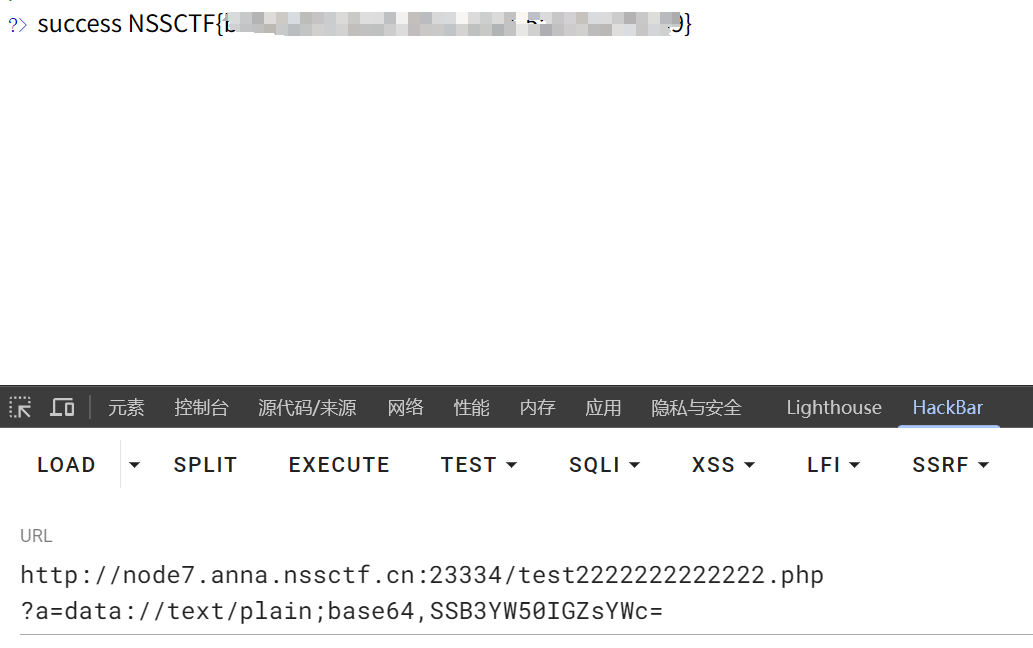Switch to the 性能 tab
Image resolution: width=1033 pixels, height=648 pixels.
click(x=471, y=408)
